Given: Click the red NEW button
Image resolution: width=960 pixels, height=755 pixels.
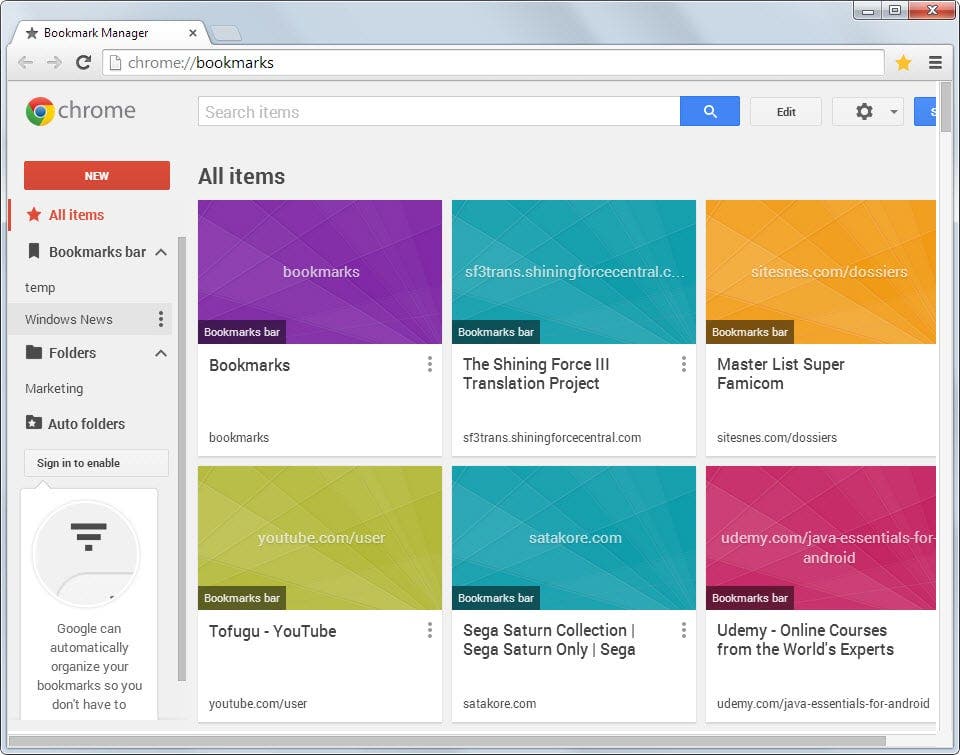Looking at the screenshot, I should [97, 176].
